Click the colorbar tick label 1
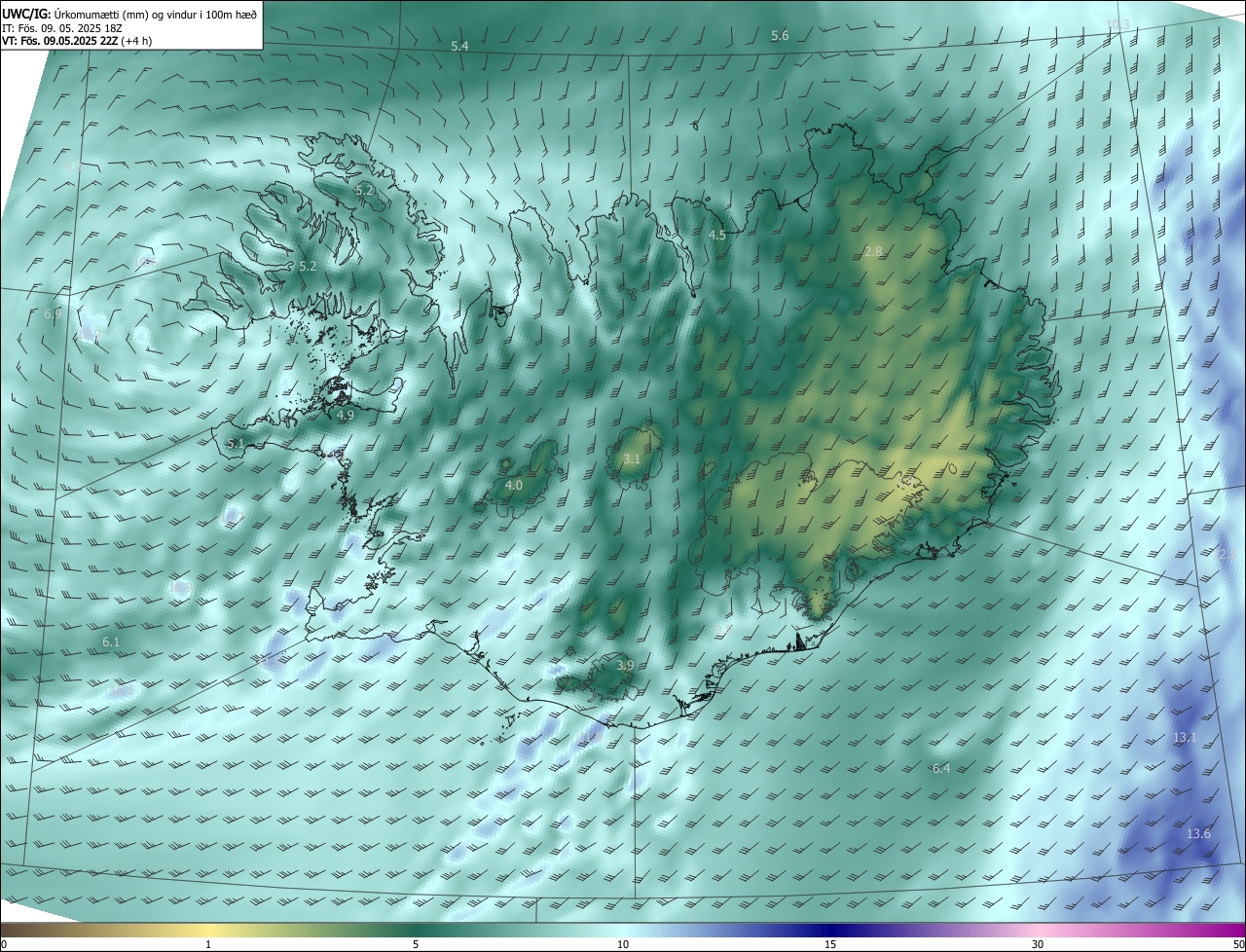Image resolution: width=1246 pixels, height=952 pixels. click(209, 944)
